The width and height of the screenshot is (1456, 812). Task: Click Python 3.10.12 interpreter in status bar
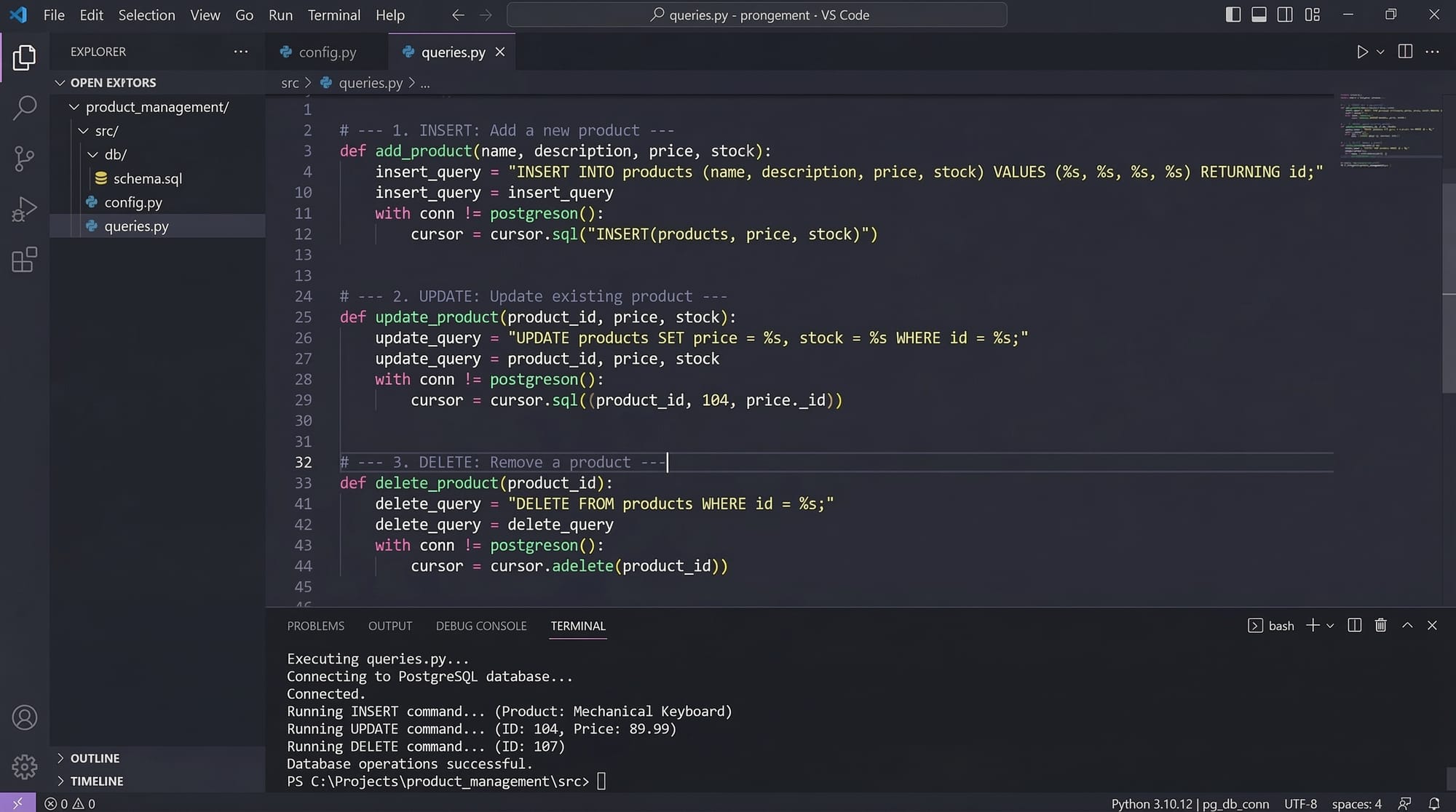pyautogui.click(x=1151, y=804)
